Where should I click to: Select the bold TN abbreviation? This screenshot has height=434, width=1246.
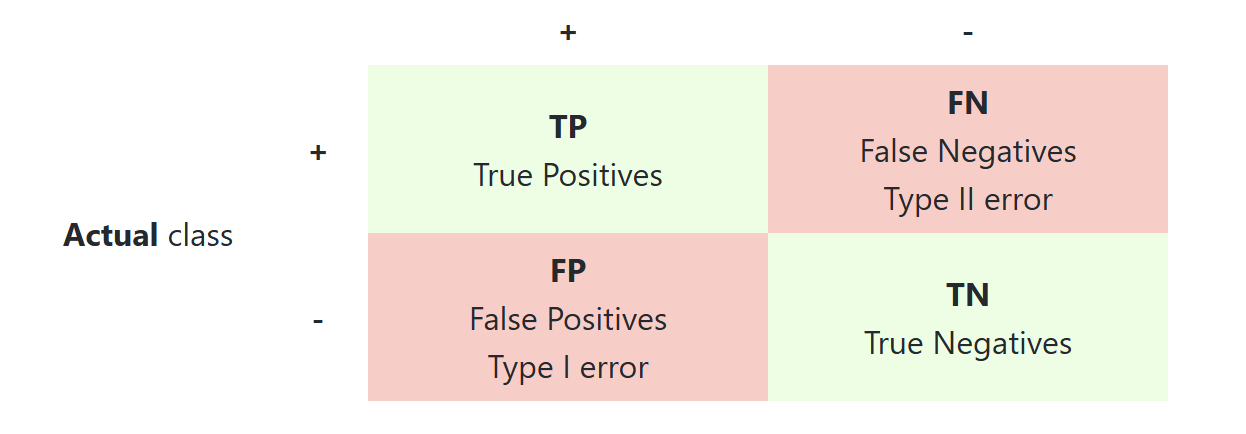click(x=968, y=295)
